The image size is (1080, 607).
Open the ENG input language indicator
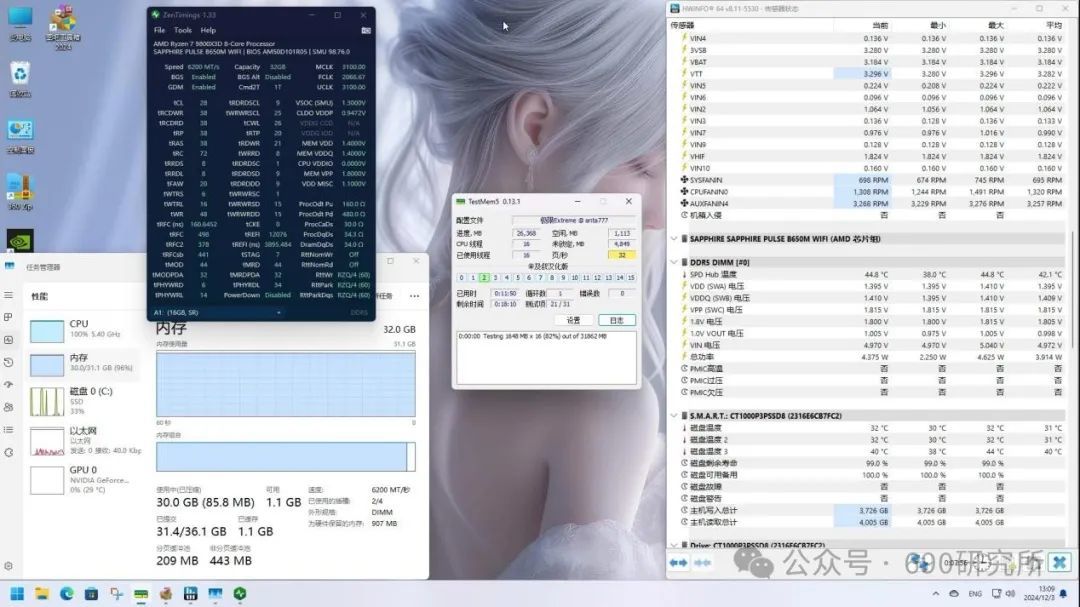pos(975,593)
